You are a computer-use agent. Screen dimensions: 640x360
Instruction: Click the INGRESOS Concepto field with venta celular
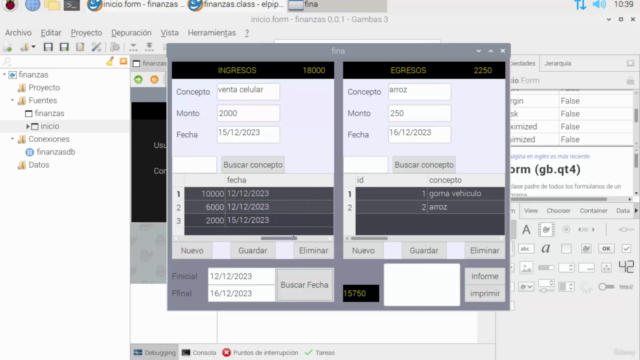(248, 91)
